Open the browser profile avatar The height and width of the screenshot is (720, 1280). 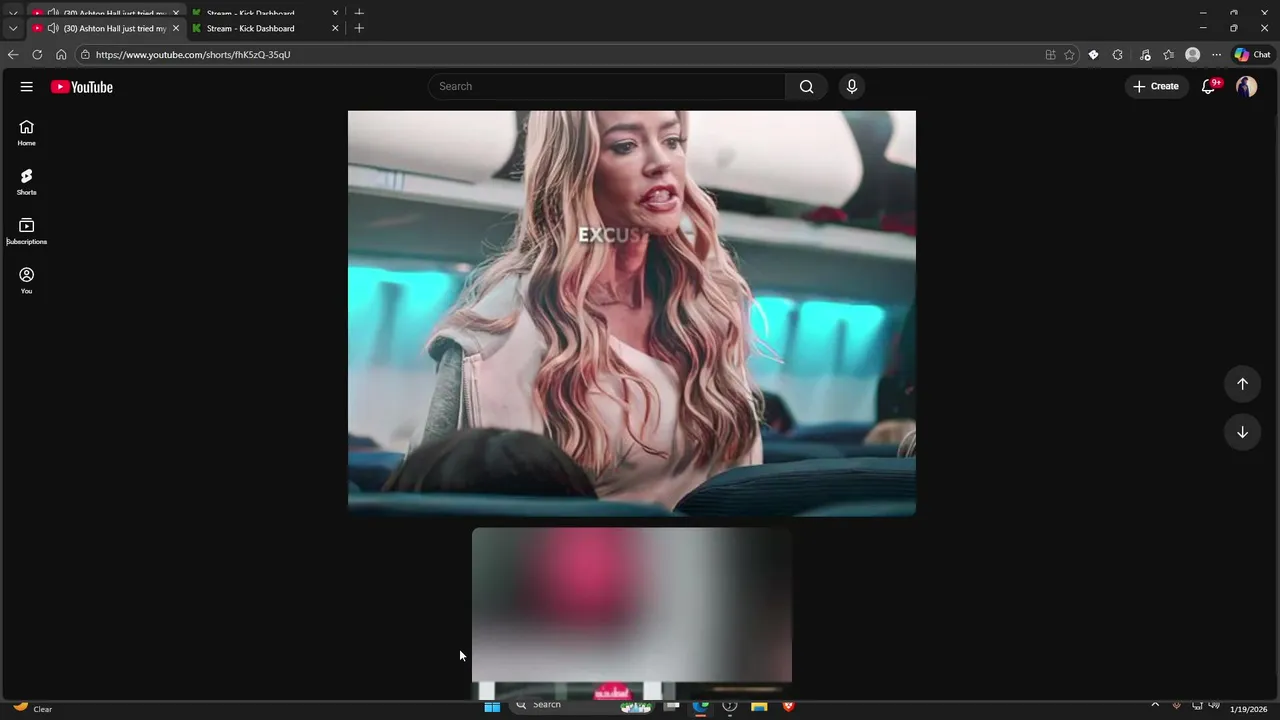pyautogui.click(x=1192, y=55)
